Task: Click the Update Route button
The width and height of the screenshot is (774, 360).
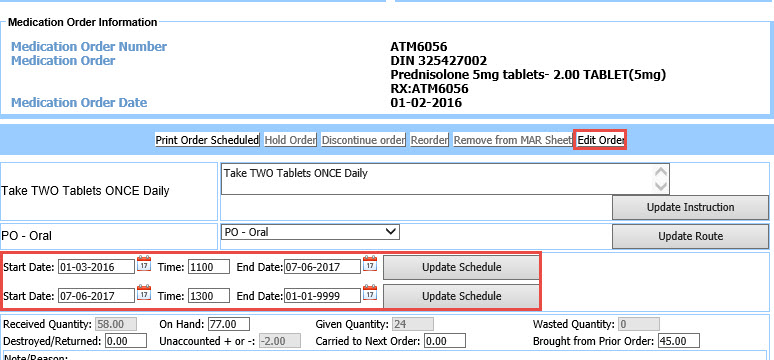Action: (x=690, y=237)
